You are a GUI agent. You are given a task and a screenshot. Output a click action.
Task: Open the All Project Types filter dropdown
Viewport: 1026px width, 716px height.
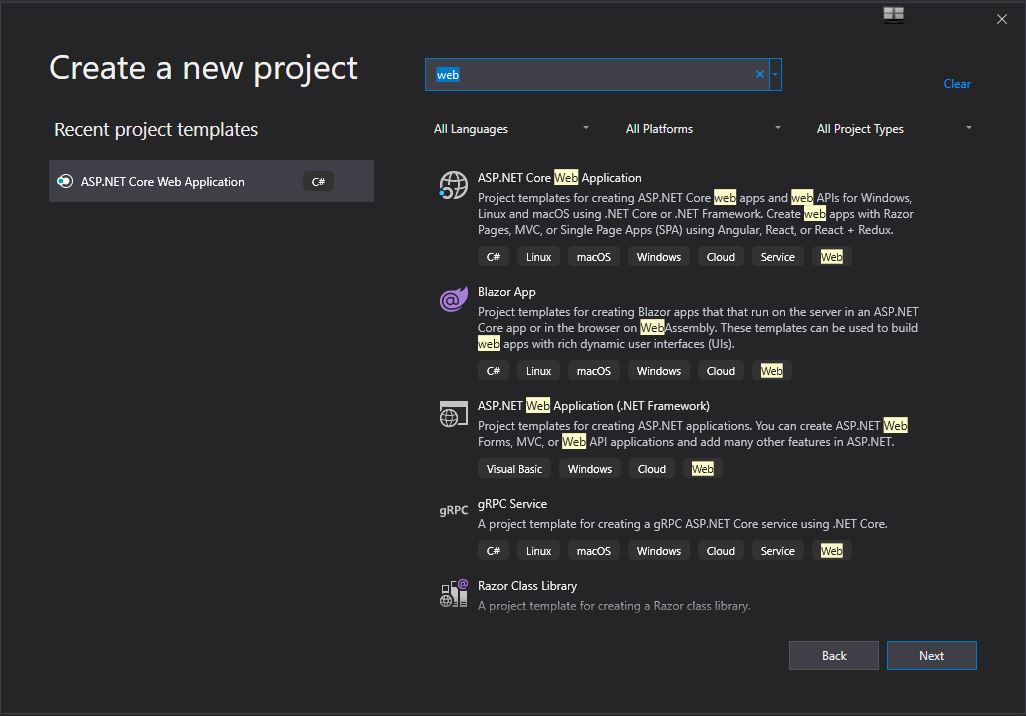coord(894,129)
